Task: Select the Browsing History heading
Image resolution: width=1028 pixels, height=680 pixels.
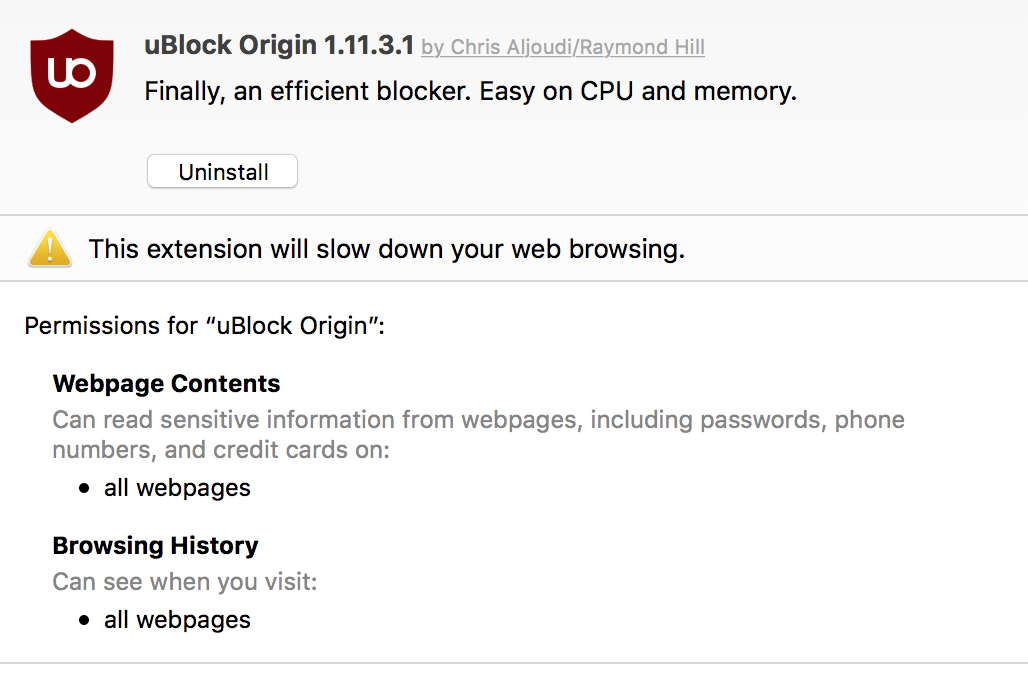Action: pos(155,546)
